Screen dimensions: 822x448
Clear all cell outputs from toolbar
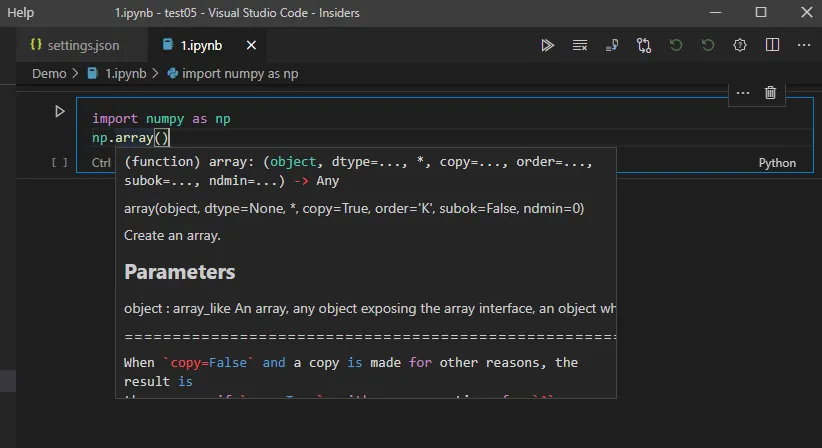[579, 45]
